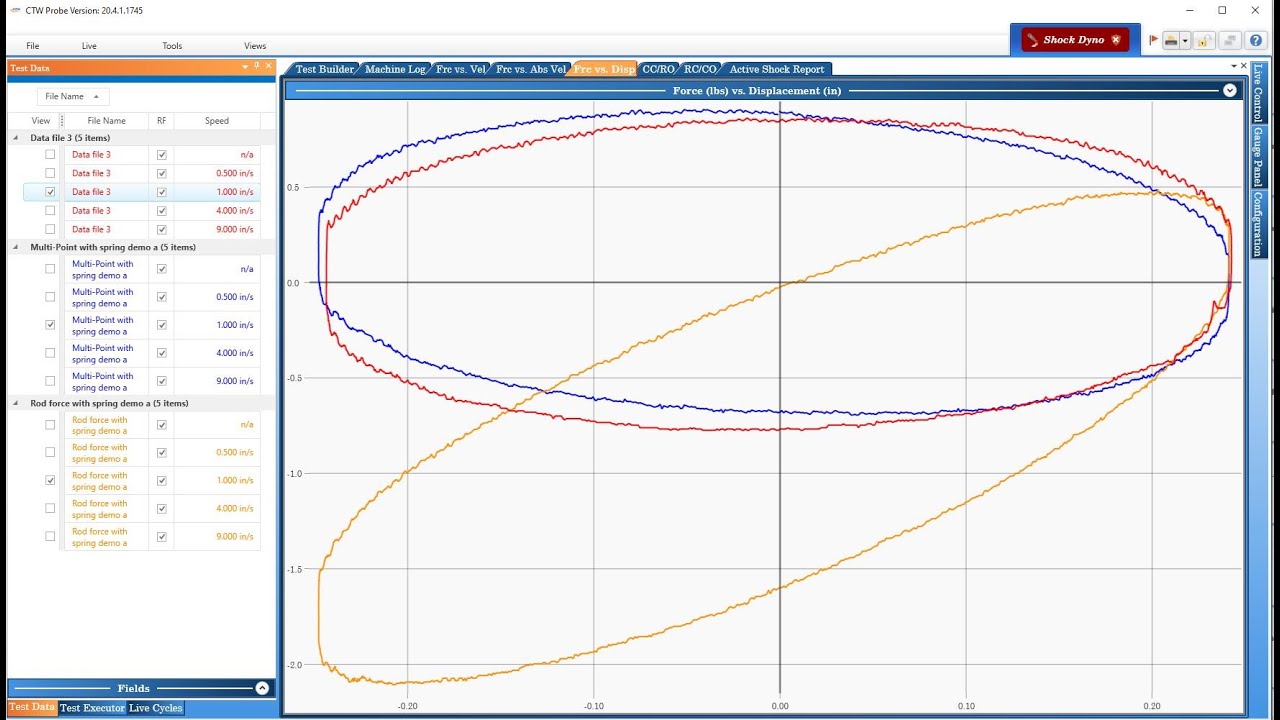Click the View column header
The width and height of the screenshot is (1280, 720).
(41, 121)
